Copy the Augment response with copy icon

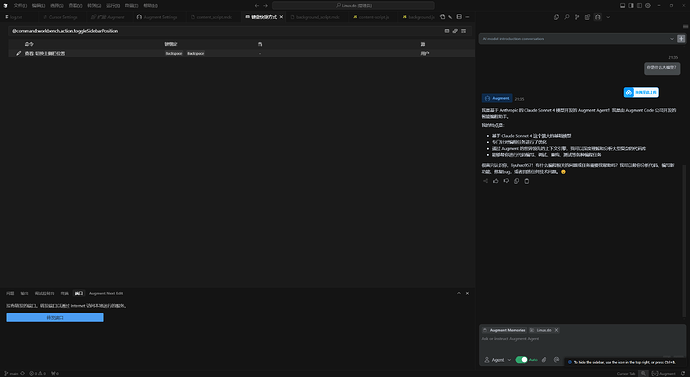517,181
